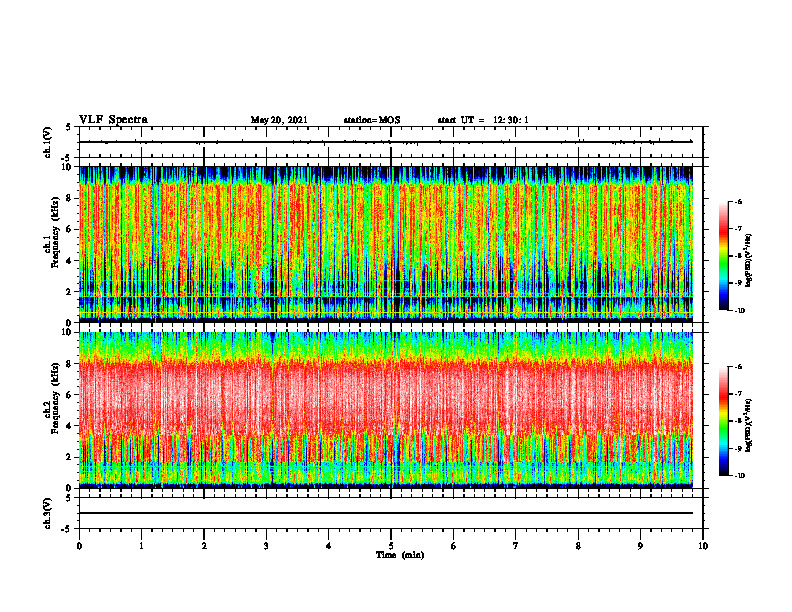The height and width of the screenshot is (612, 792).
Task: Click the "5" tick on the ch.1(V) axis
Action: point(69,127)
